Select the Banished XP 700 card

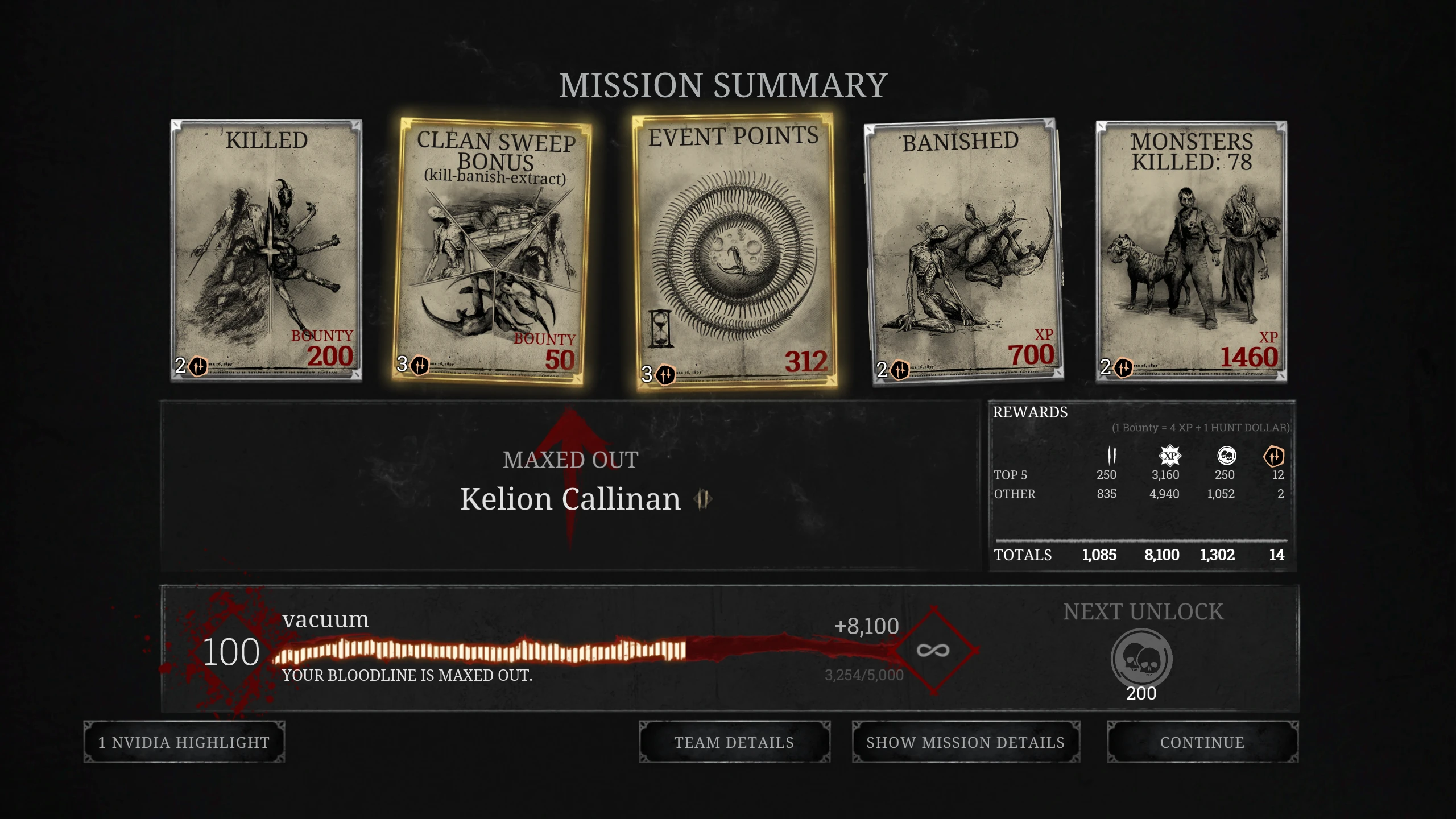(x=962, y=252)
